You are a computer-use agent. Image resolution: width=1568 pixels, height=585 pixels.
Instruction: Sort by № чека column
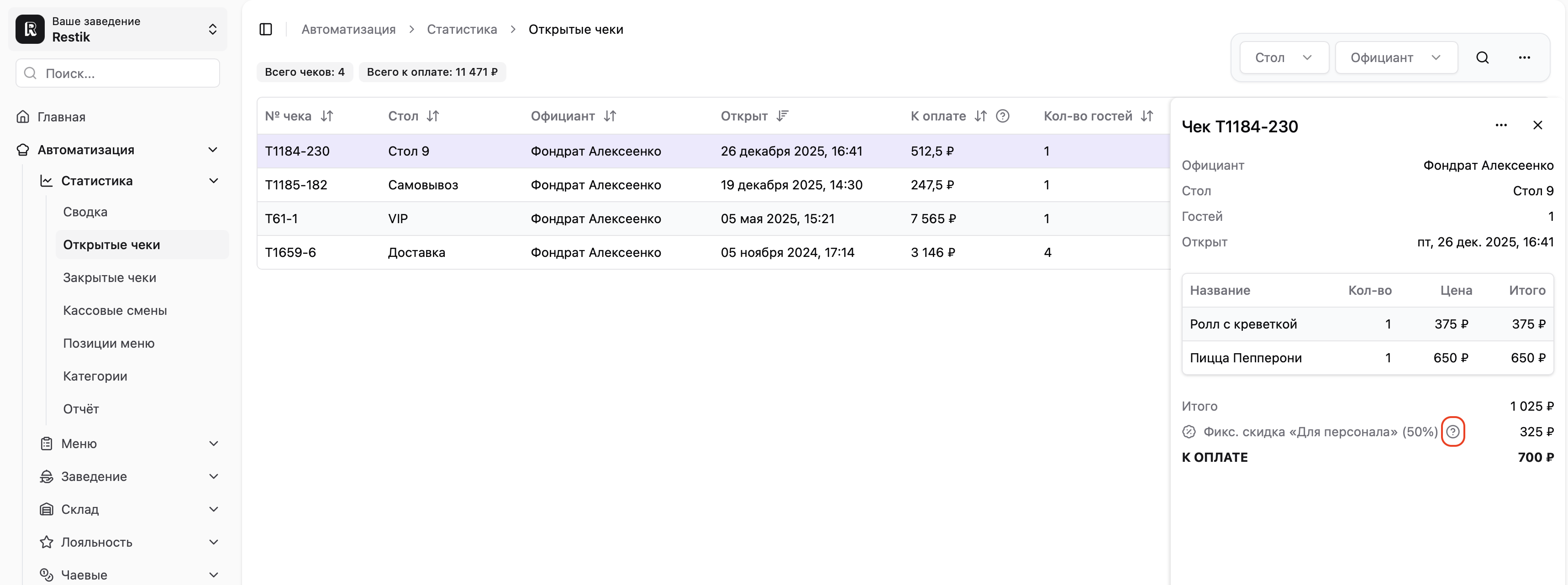click(327, 116)
